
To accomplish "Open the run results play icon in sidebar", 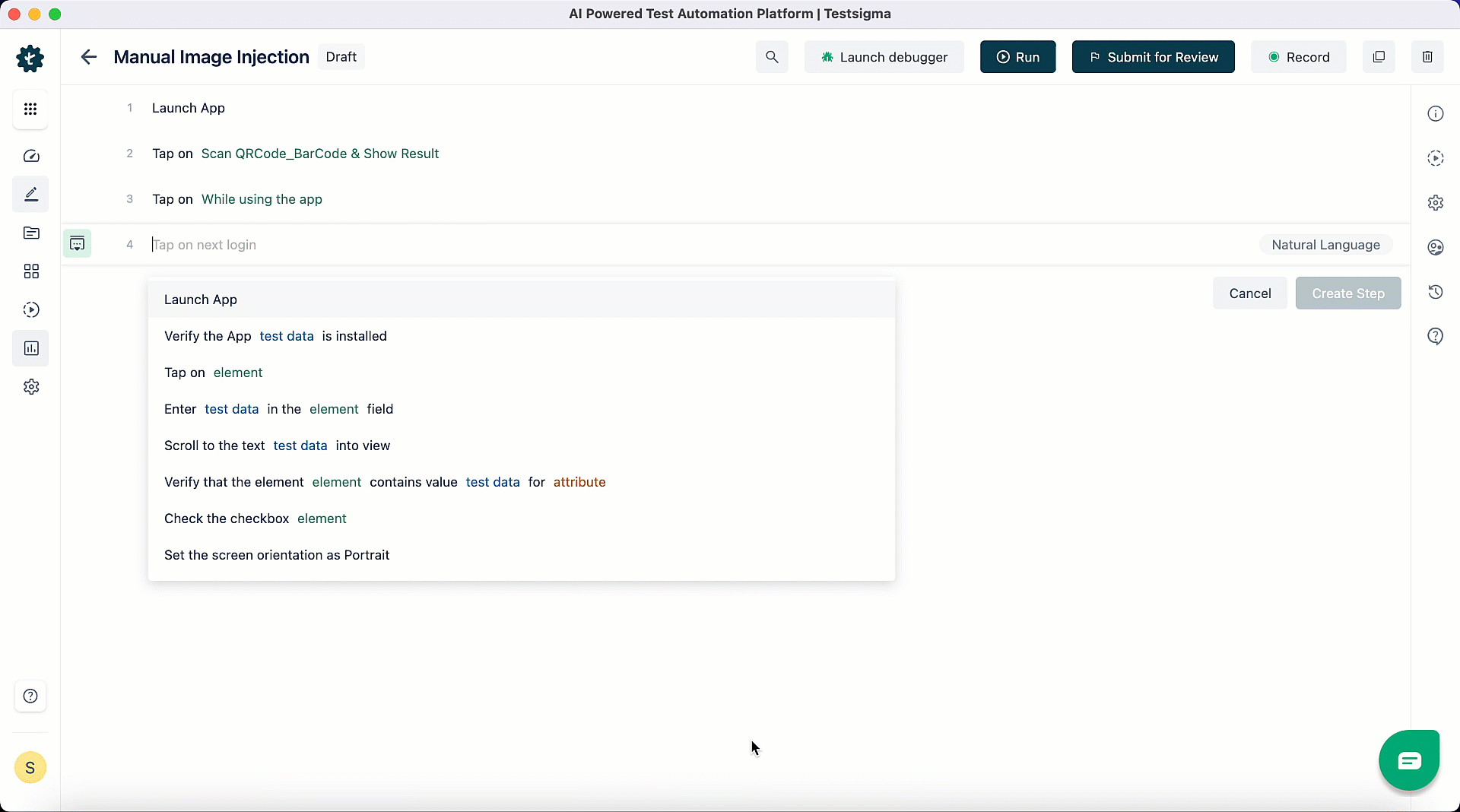I will [30, 309].
